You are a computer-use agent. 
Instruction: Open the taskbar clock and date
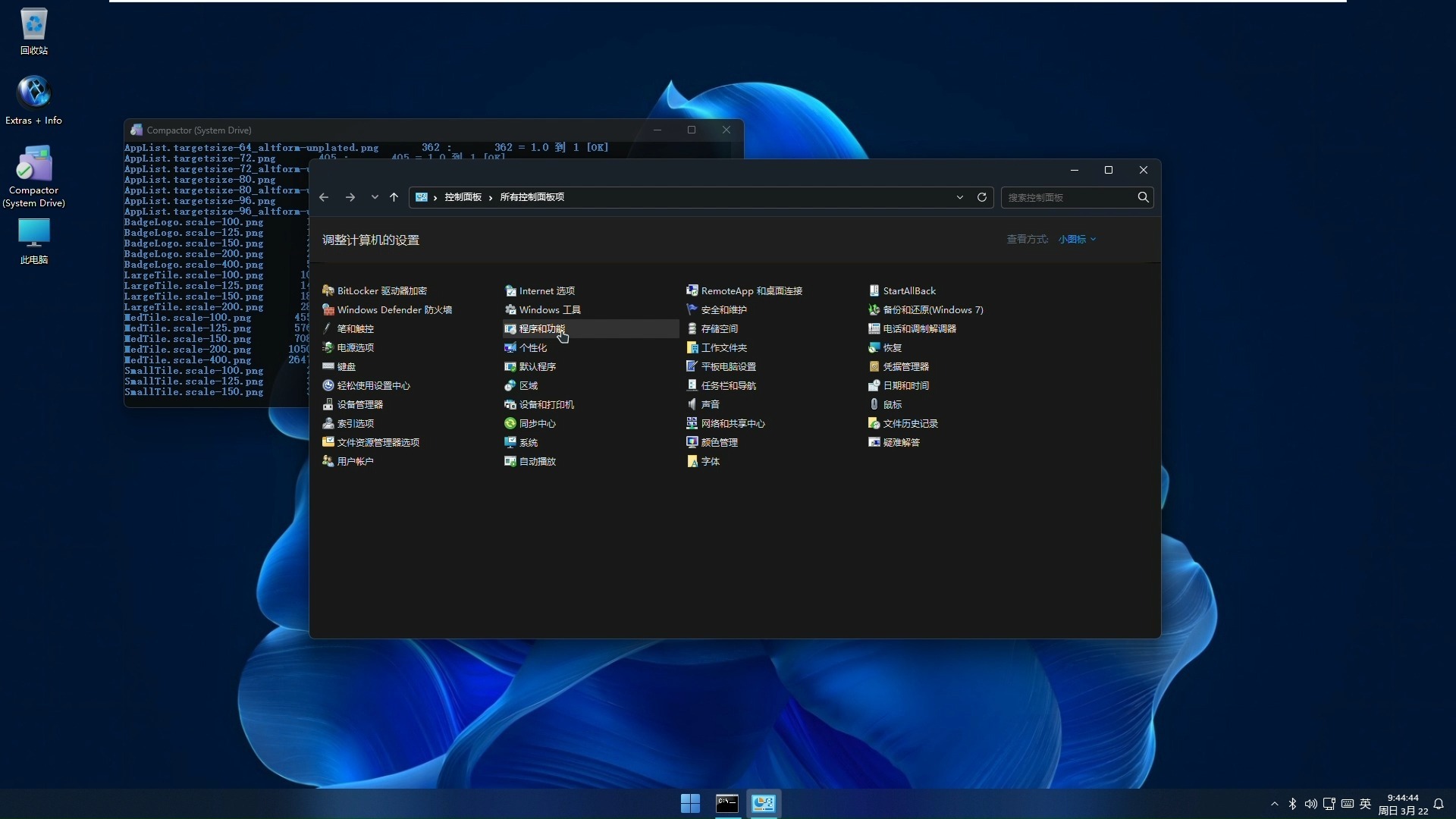click(1403, 804)
